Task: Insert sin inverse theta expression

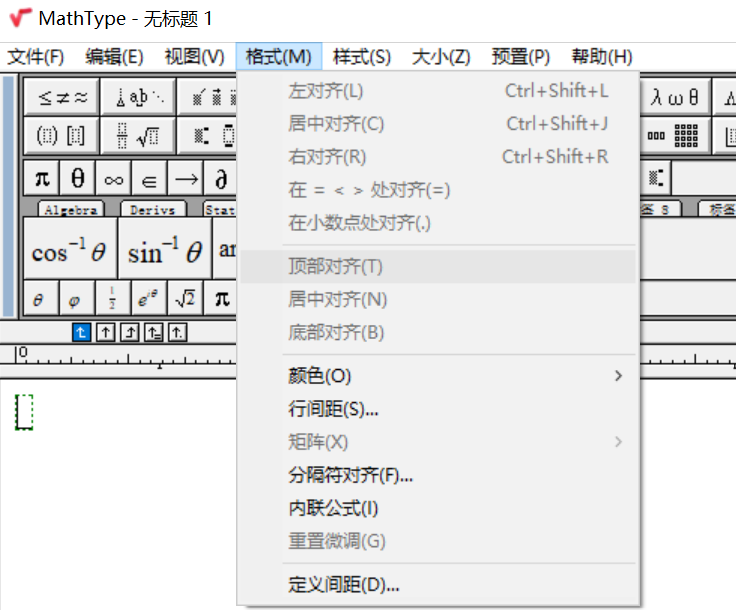Action: point(165,248)
